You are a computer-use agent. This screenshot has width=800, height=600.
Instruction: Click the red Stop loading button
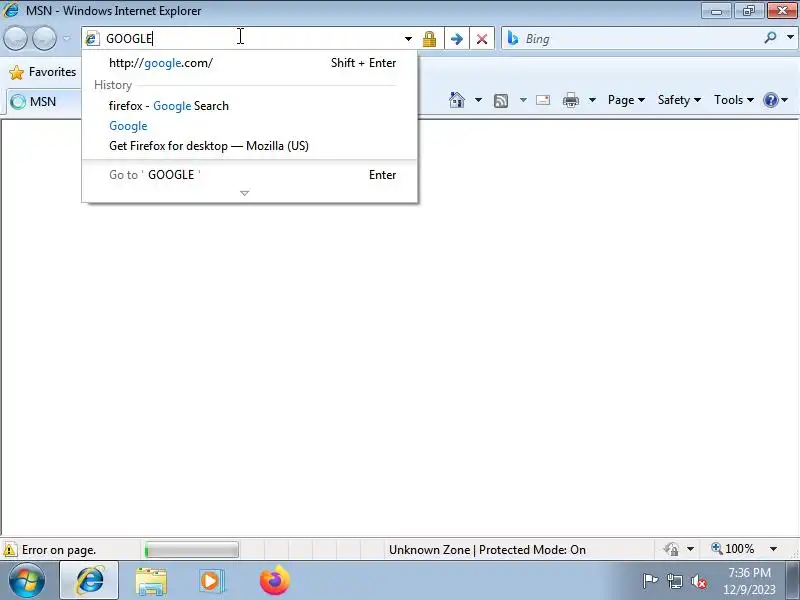(482, 39)
